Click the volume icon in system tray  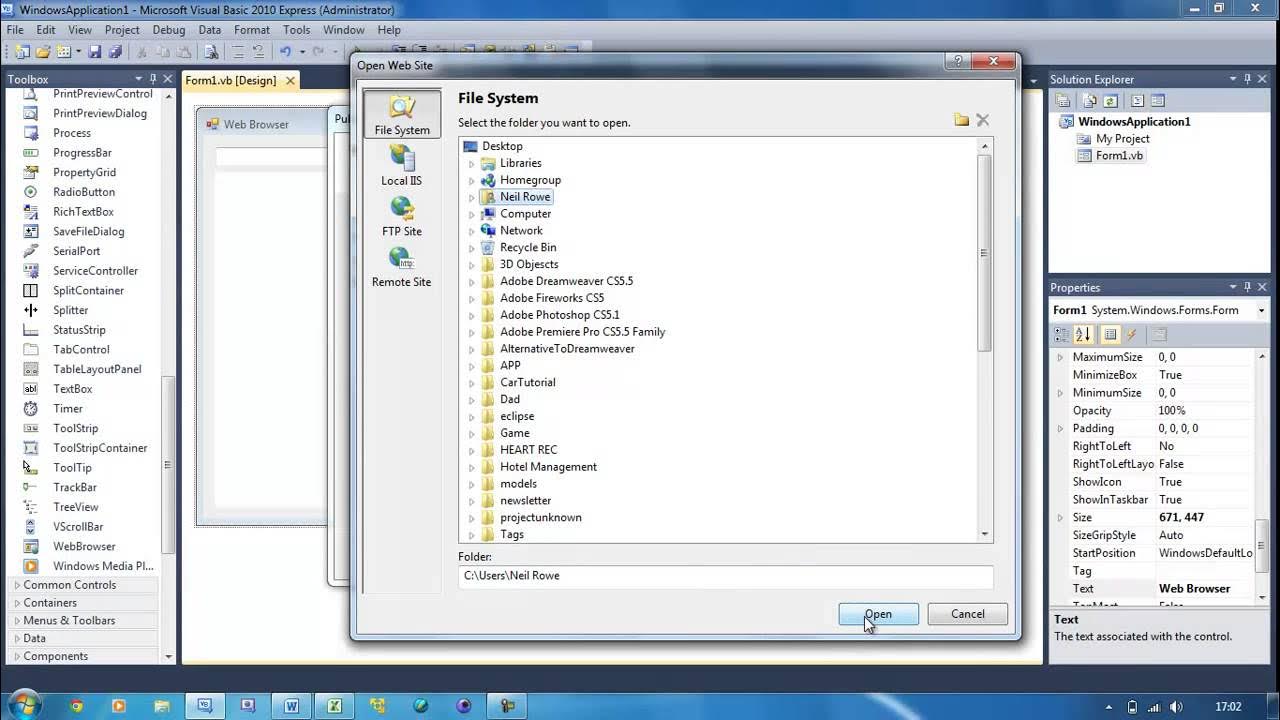tap(1175, 706)
